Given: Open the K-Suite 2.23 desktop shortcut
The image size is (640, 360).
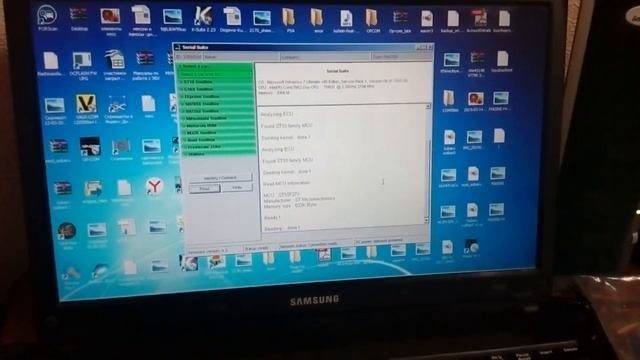Looking at the screenshot, I should click(203, 19).
